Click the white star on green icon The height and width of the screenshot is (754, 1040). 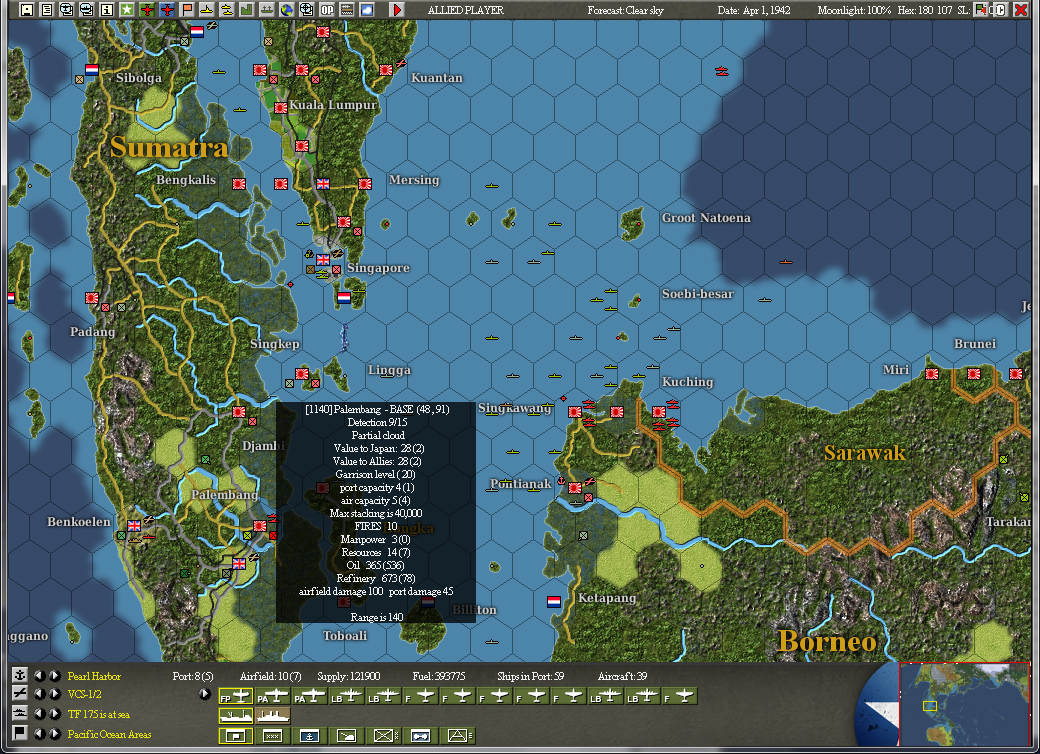[x=127, y=9]
